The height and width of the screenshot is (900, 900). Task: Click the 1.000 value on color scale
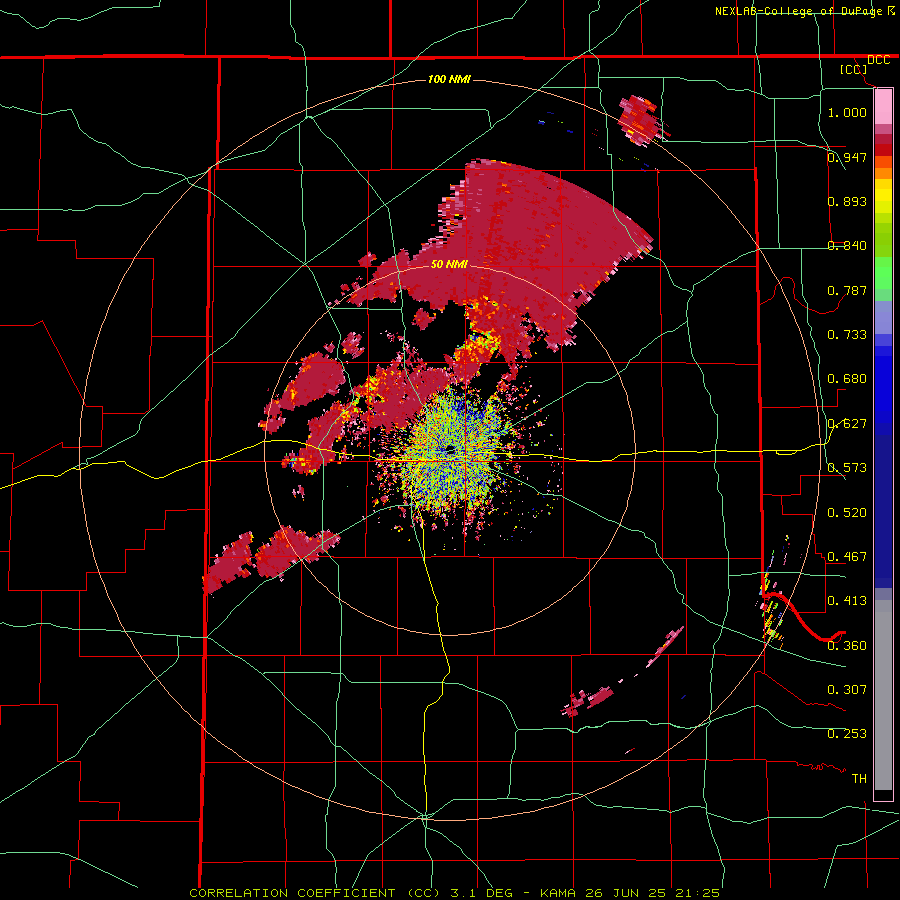pyautogui.click(x=847, y=112)
